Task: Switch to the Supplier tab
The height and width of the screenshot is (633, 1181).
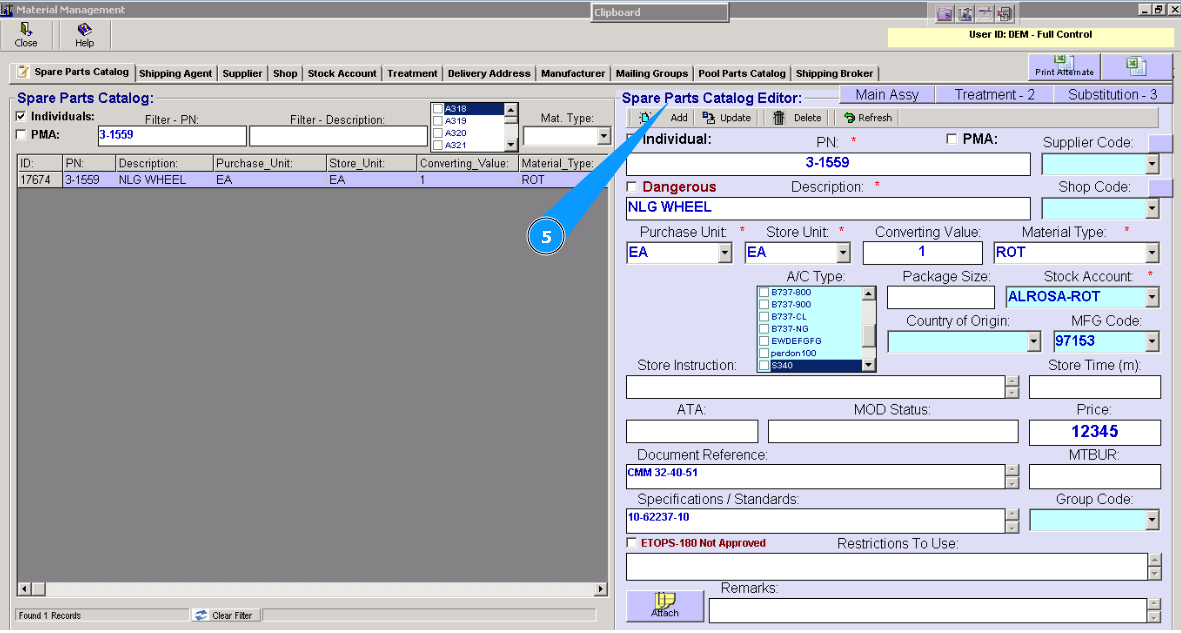Action: point(242,73)
